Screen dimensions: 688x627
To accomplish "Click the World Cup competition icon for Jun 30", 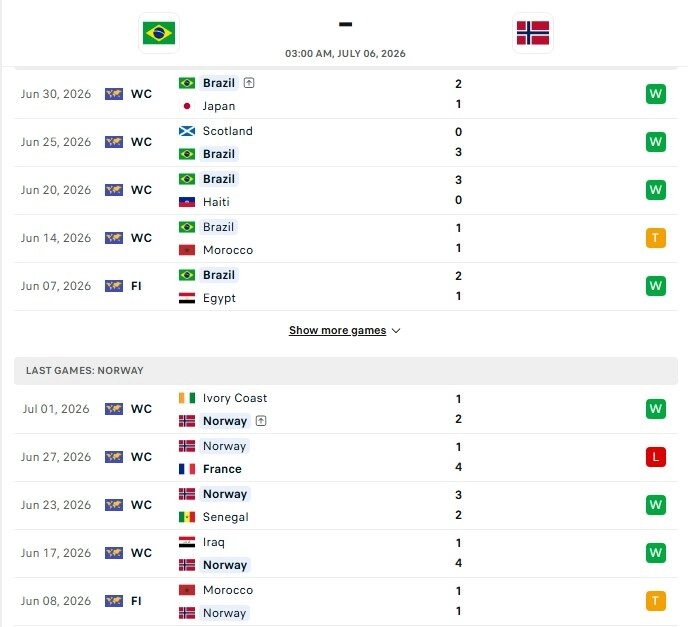I will tap(114, 94).
